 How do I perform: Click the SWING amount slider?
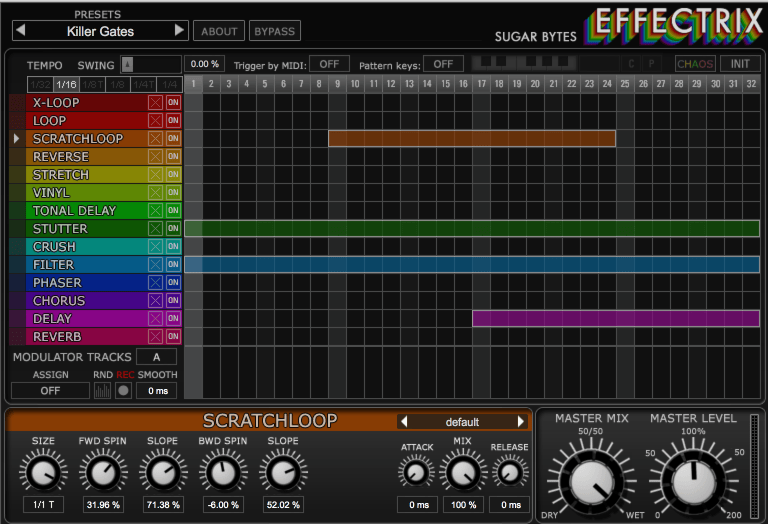pos(151,64)
